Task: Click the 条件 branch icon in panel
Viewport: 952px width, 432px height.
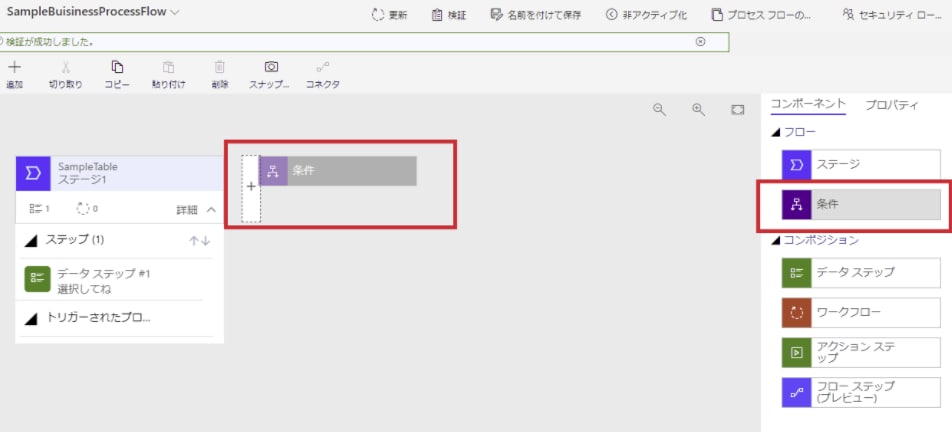Action: point(797,204)
